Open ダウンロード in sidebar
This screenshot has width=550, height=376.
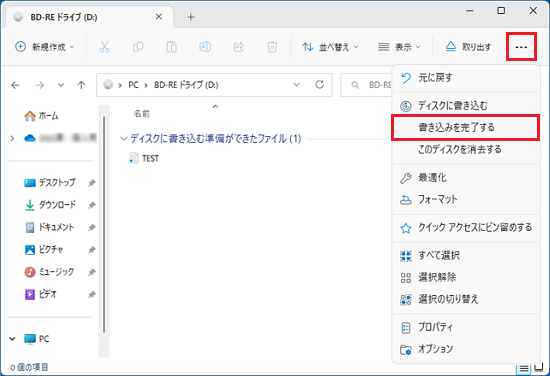pos(51,205)
